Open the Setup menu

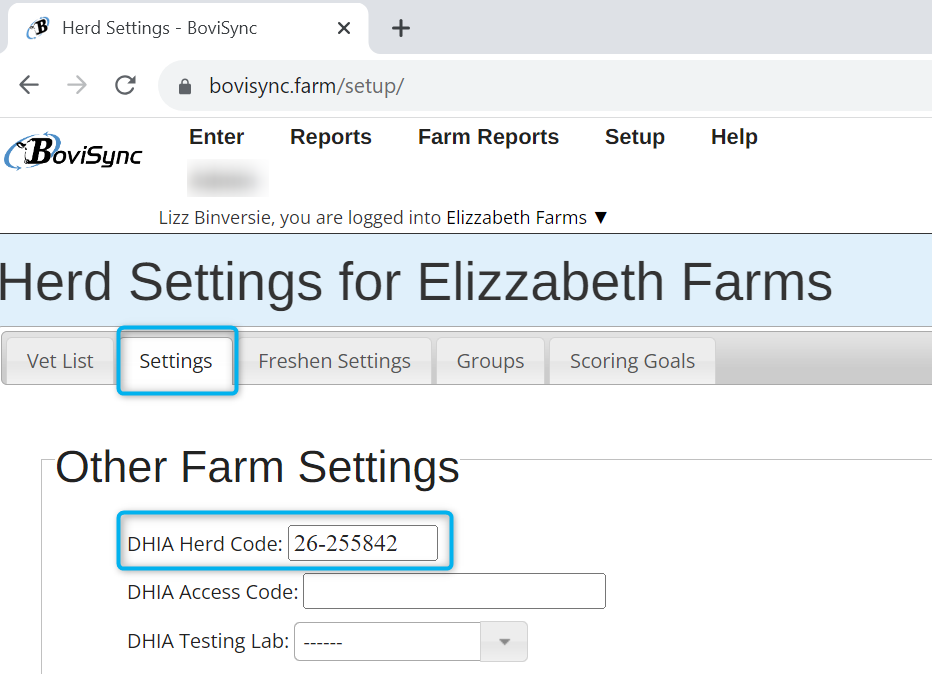[x=635, y=137]
